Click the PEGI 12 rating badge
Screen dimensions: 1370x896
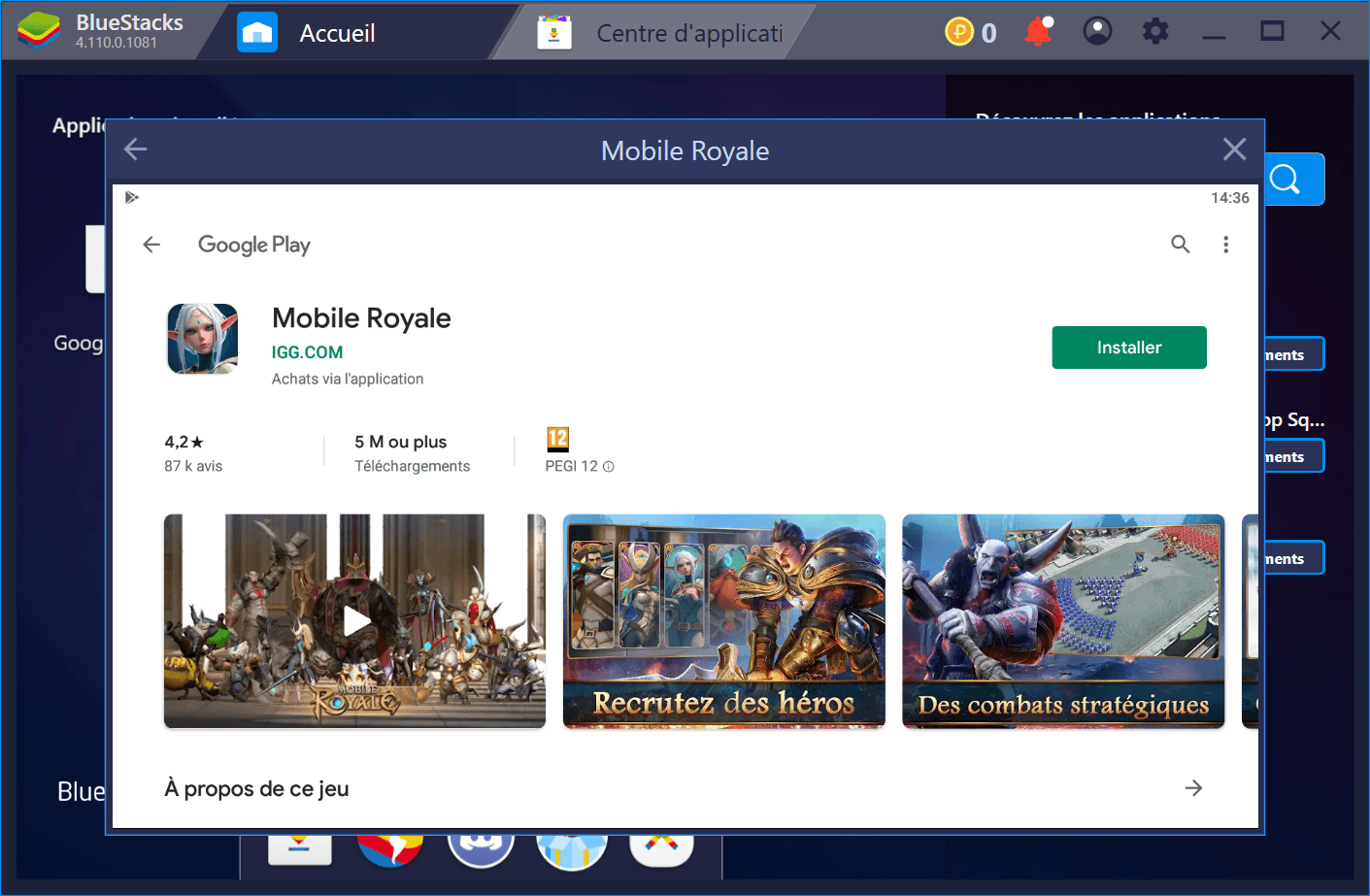557,439
